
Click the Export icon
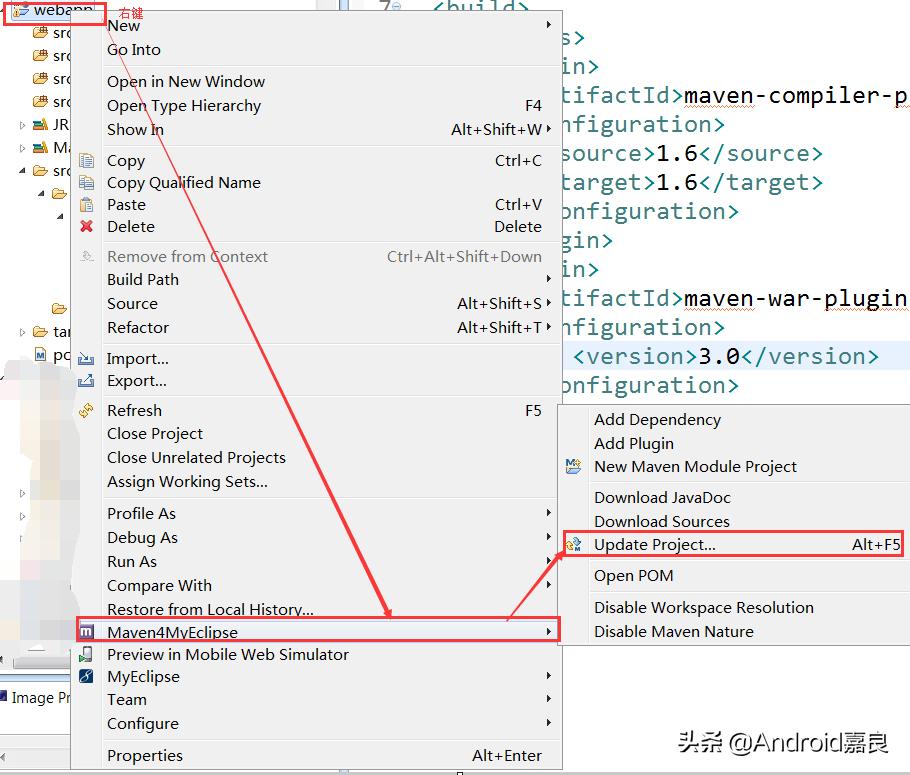(x=86, y=381)
